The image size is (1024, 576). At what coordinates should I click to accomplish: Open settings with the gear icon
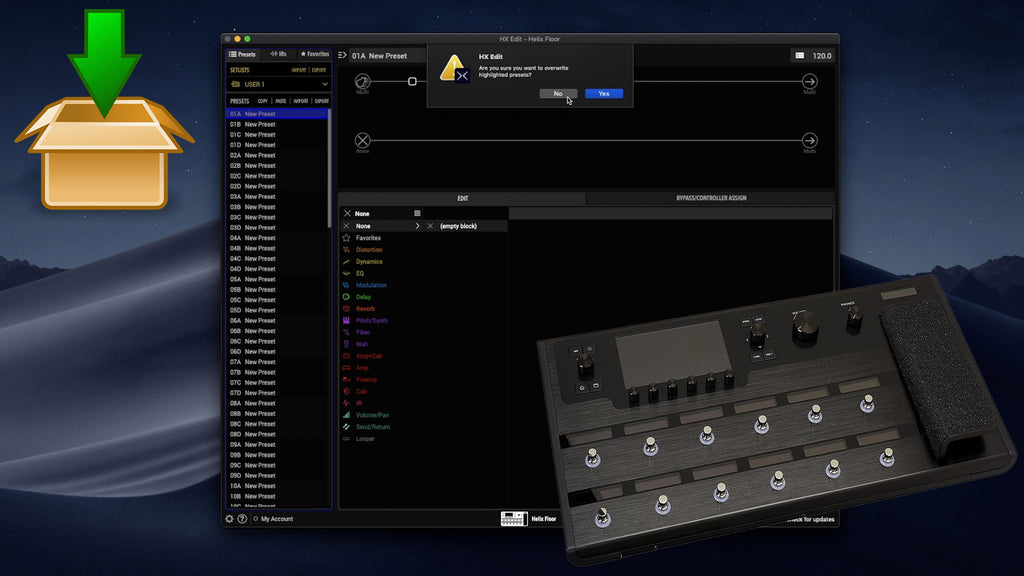click(230, 519)
